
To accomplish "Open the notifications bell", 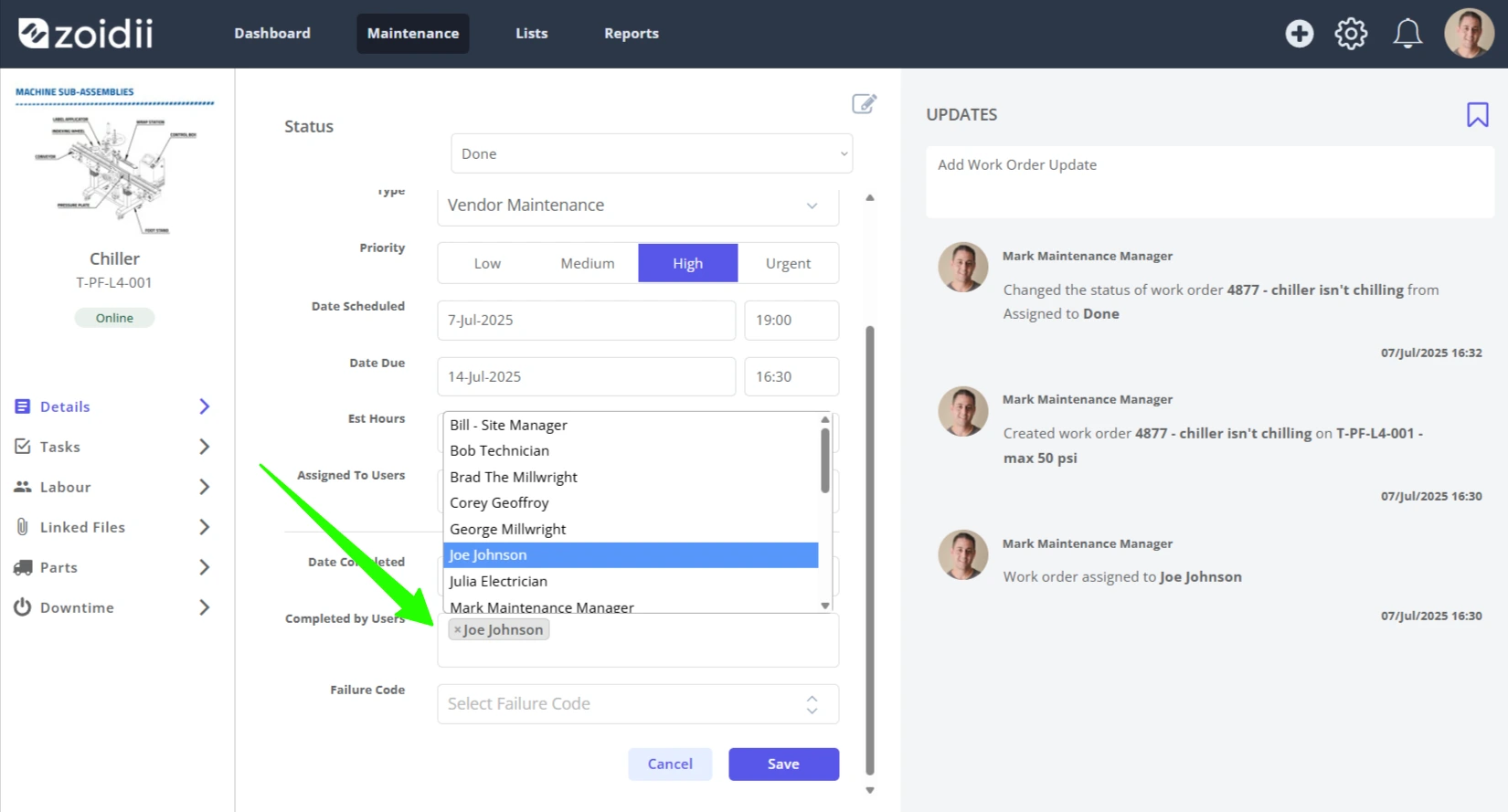I will point(1407,34).
